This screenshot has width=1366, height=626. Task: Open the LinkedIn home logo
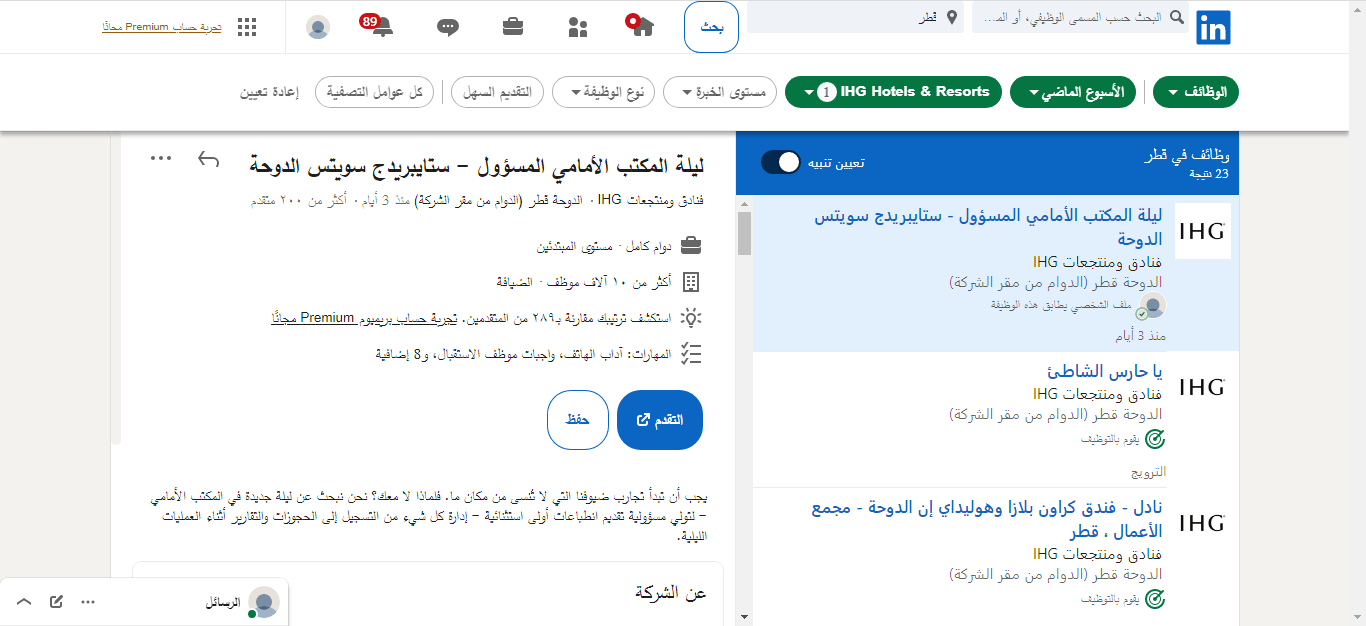click(x=1213, y=27)
